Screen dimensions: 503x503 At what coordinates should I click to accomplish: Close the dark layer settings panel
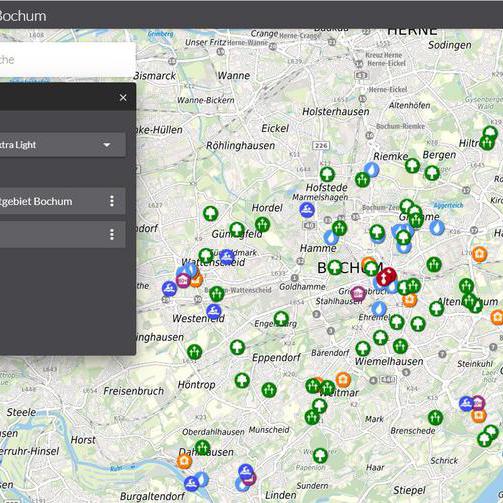tap(123, 98)
